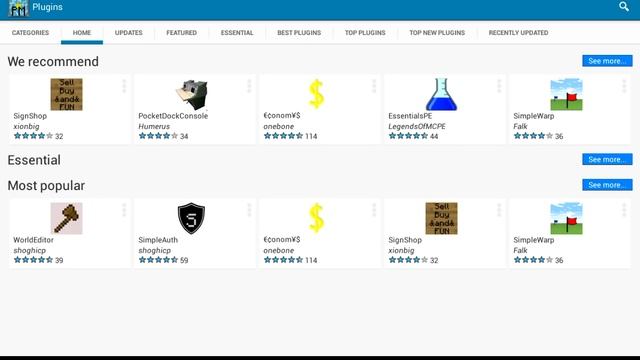Select PocketDockConsole plugin name text

[x=173, y=116]
